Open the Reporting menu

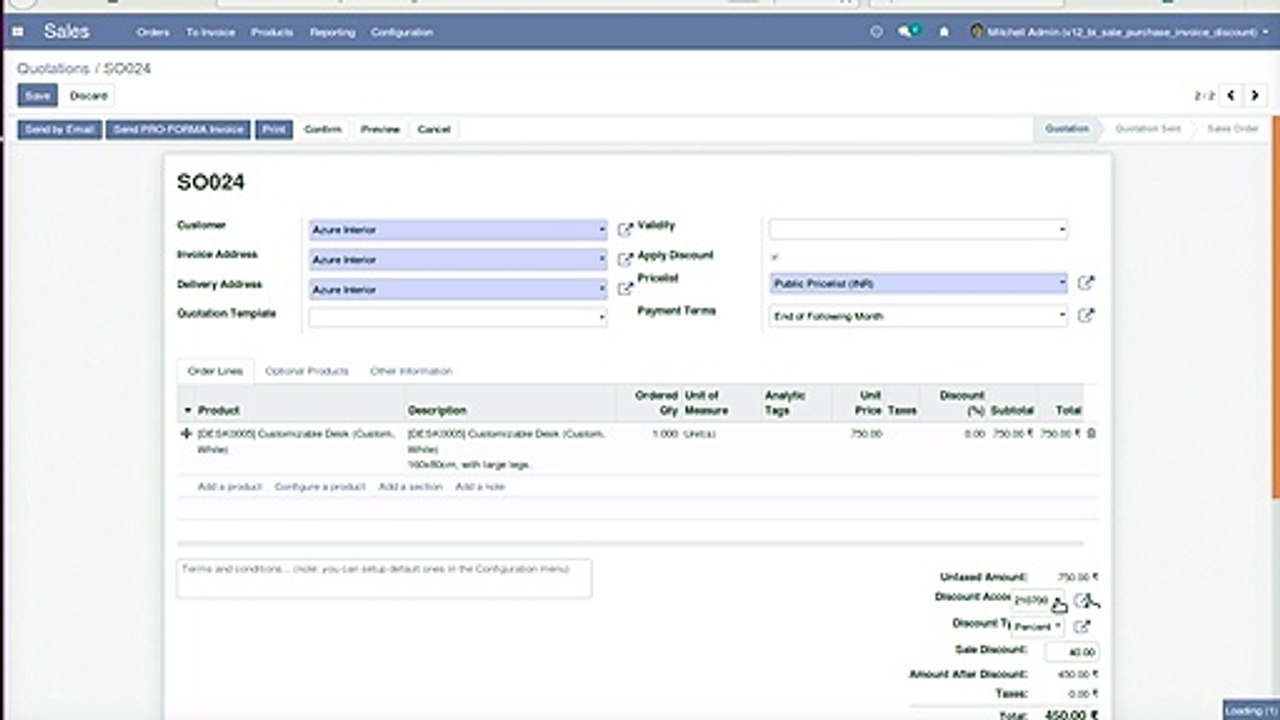[332, 32]
